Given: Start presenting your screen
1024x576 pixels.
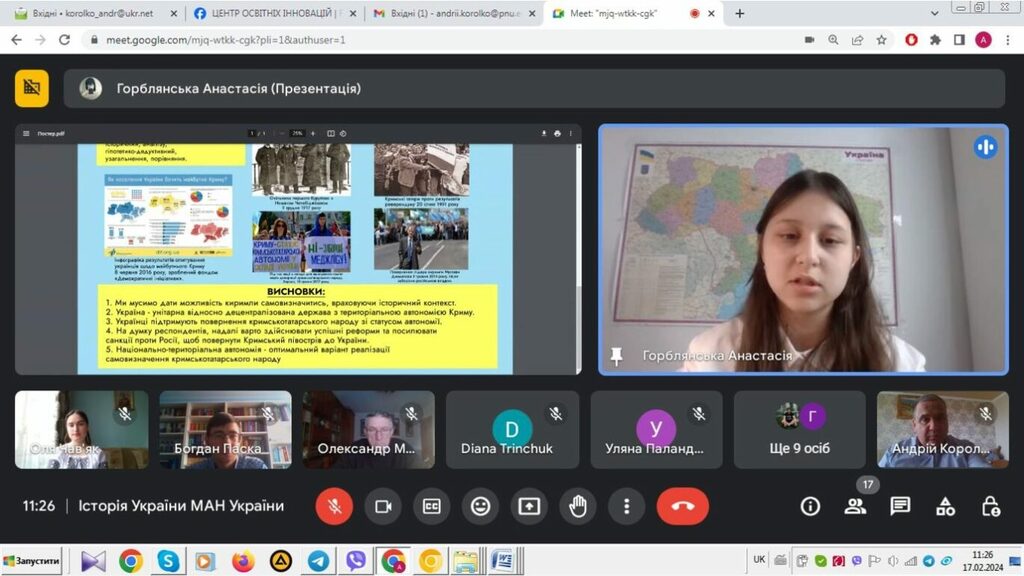Looking at the screenshot, I should pyautogui.click(x=529, y=506).
